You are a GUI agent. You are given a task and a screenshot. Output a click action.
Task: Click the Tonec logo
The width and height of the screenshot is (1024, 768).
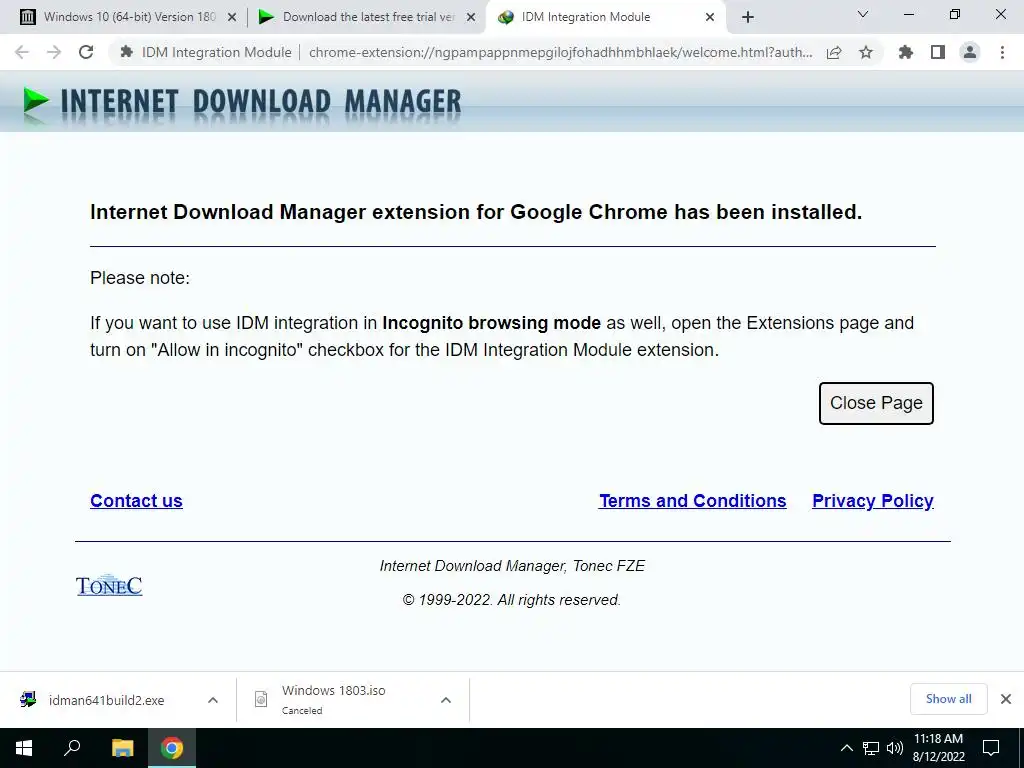click(x=109, y=585)
